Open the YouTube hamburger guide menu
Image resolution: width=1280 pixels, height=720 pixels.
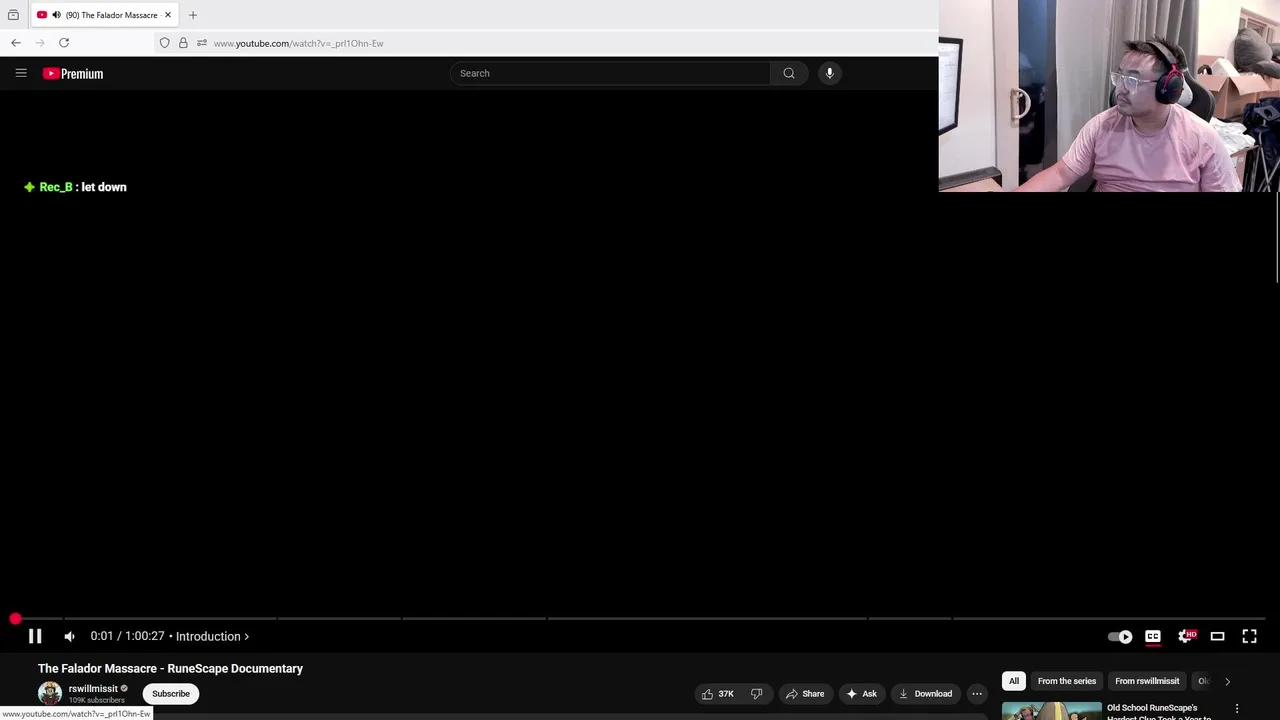[21, 73]
